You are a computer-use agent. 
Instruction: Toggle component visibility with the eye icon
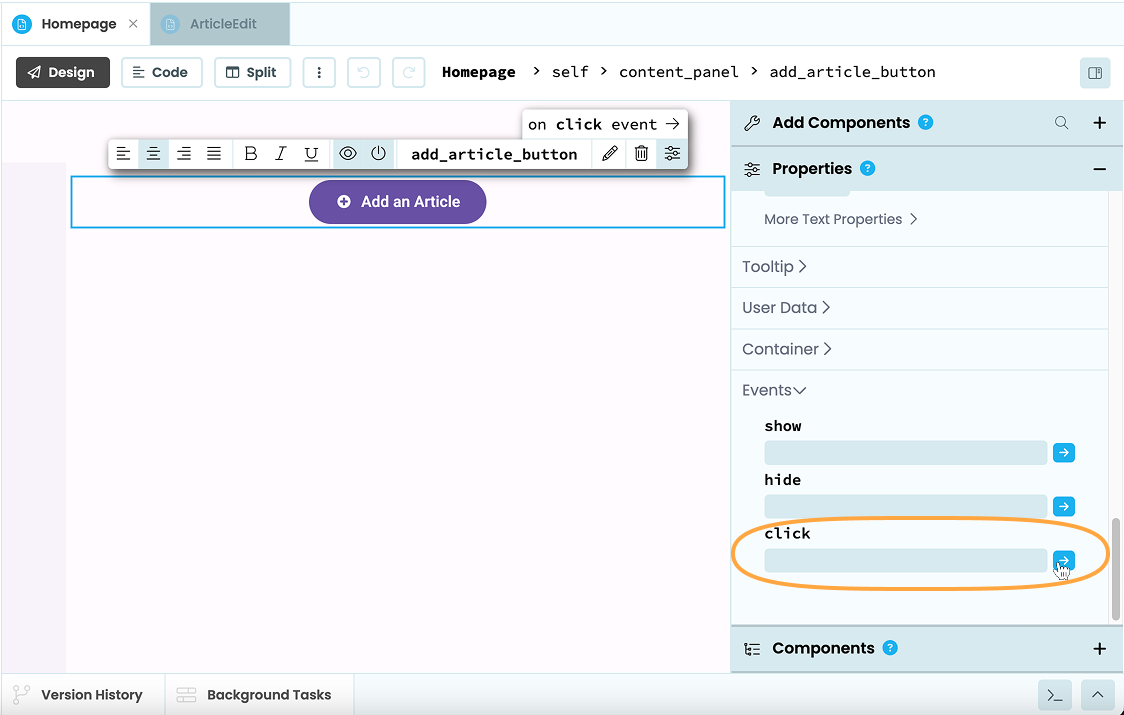point(348,153)
